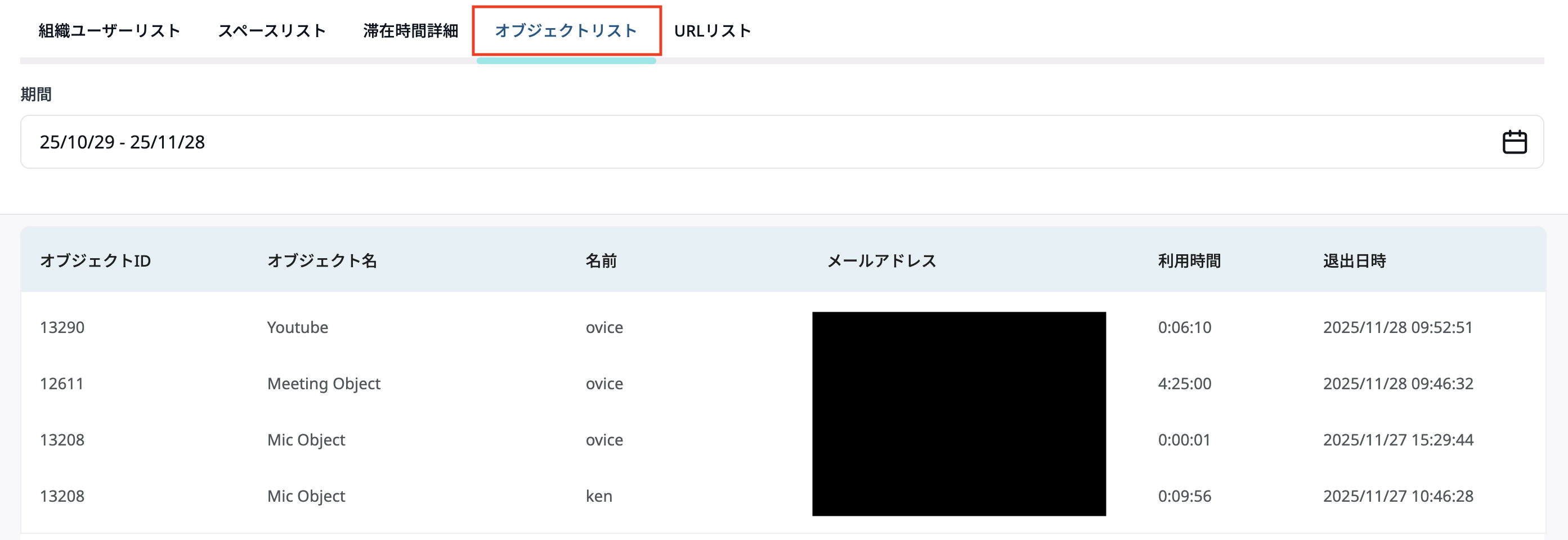This screenshot has height=540, width=1568.
Task: Click the 名前 column header
Action: pos(601,261)
